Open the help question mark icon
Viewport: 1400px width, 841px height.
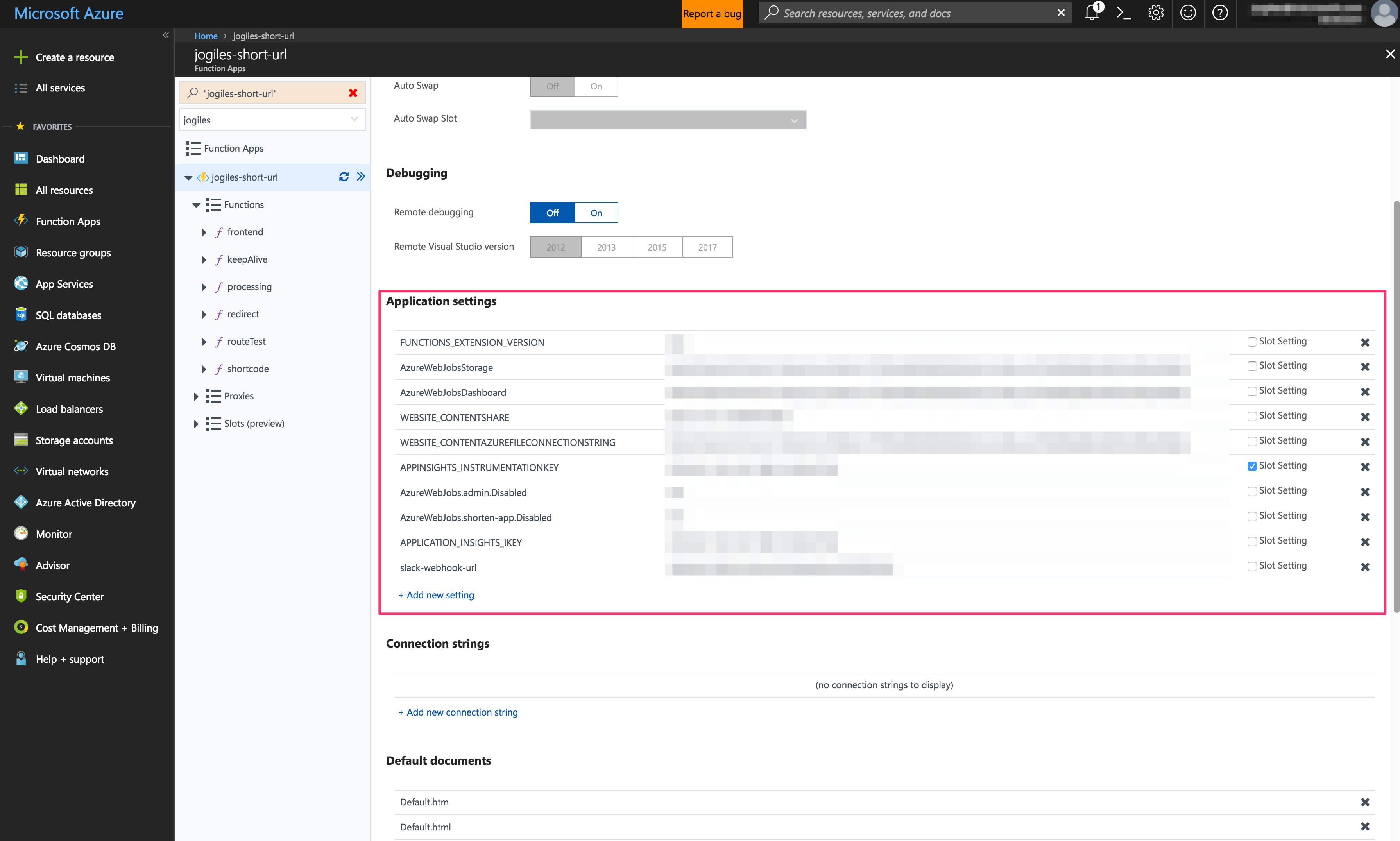click(x=1220, y=13)
